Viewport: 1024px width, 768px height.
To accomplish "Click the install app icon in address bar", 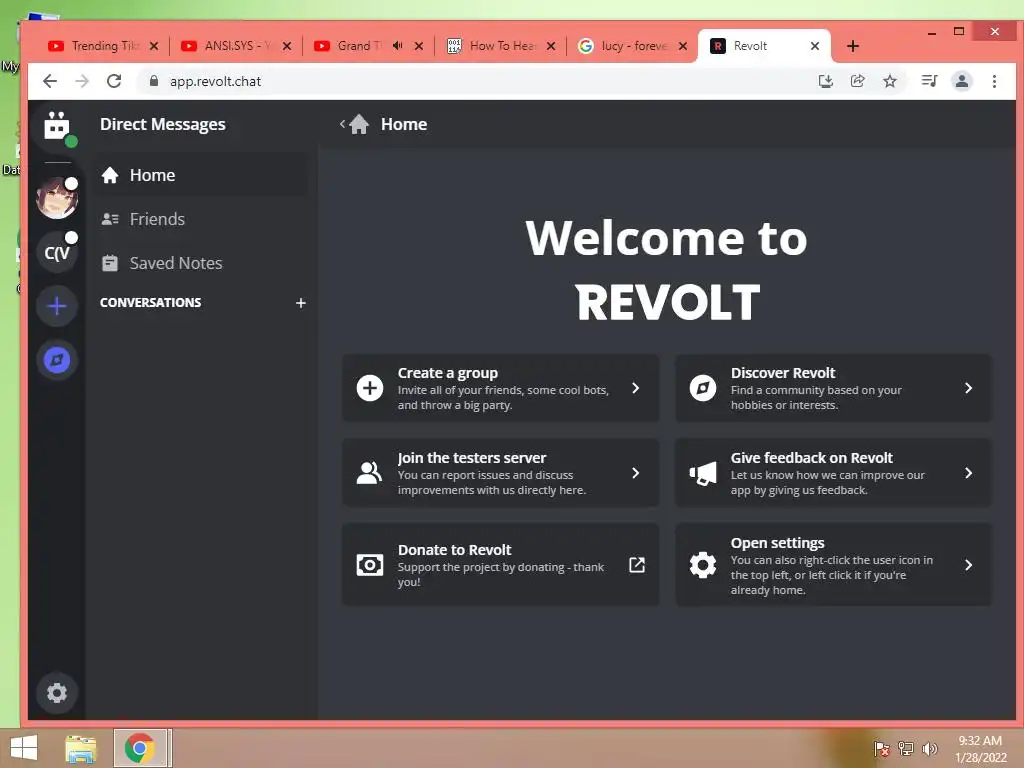I will [x=825, y=81].
